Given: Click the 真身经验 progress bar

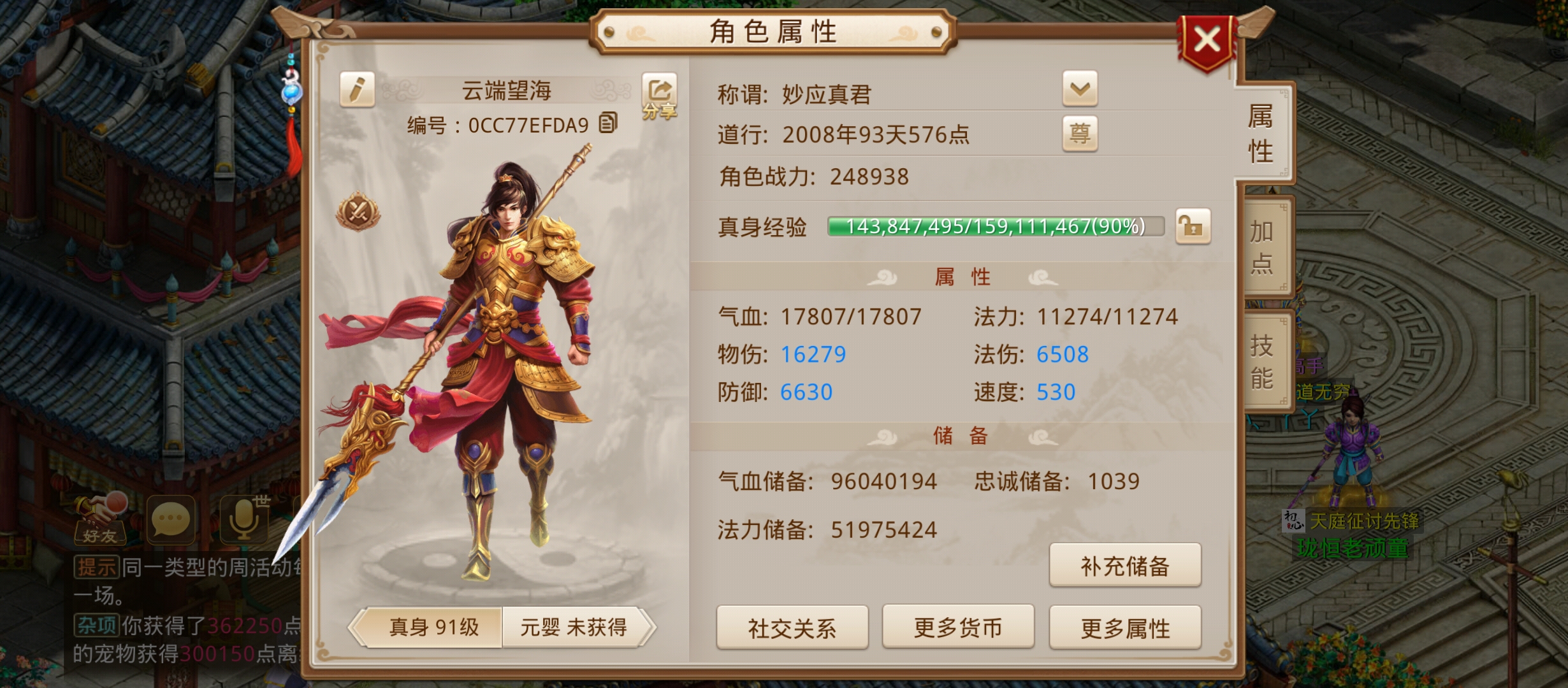Looking at the screenshot, I should pos(996,226).
